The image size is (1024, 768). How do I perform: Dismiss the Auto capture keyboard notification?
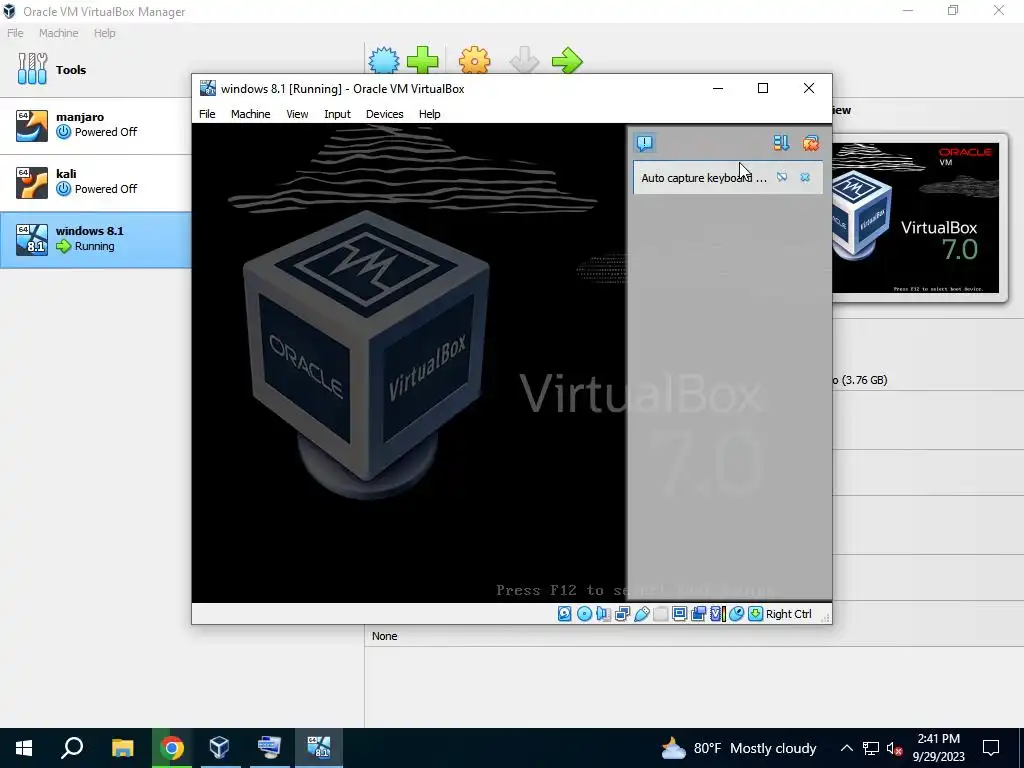tap(805, 177)
